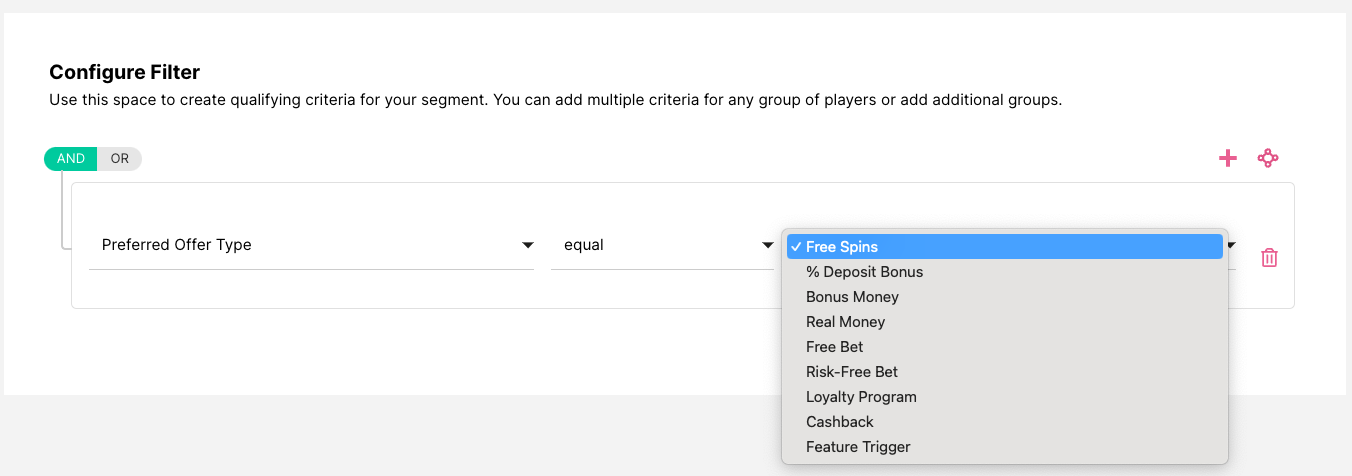
Task: Choose % Deposit Bonus option
Action: tap(864, 272)
